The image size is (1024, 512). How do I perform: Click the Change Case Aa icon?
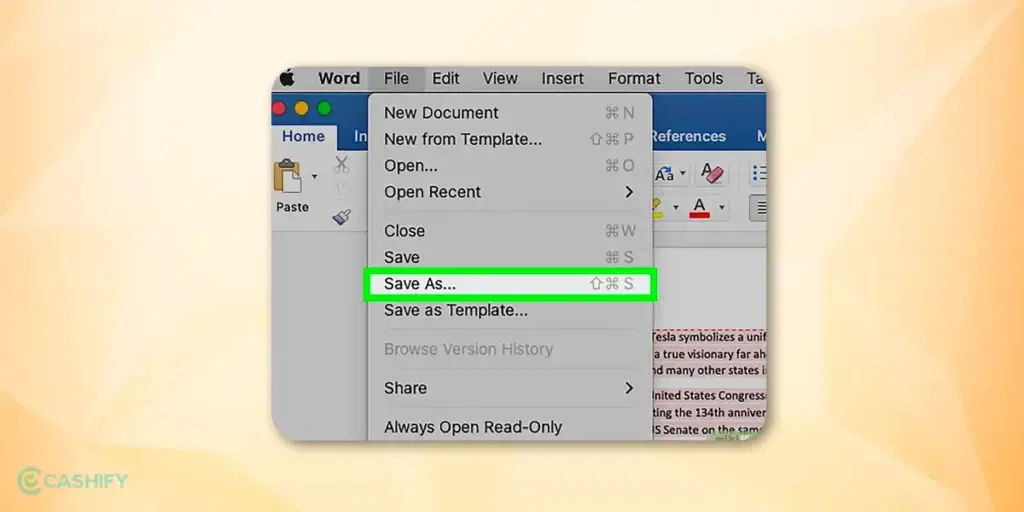(x=664, y=174)
